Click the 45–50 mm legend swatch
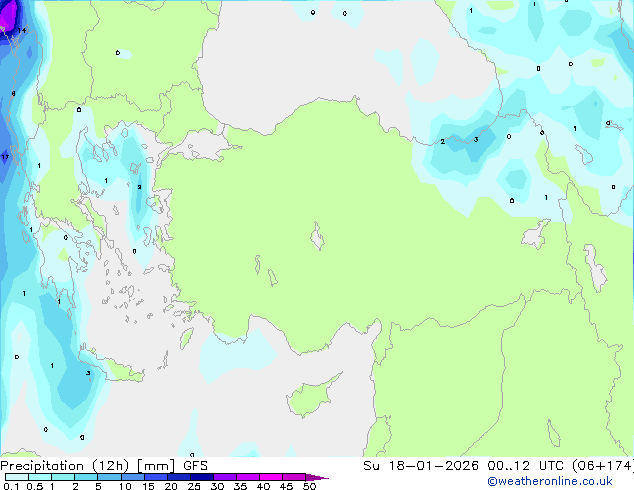Image resolution: width=634 pixels, height=490 pixels. [294, 477]
